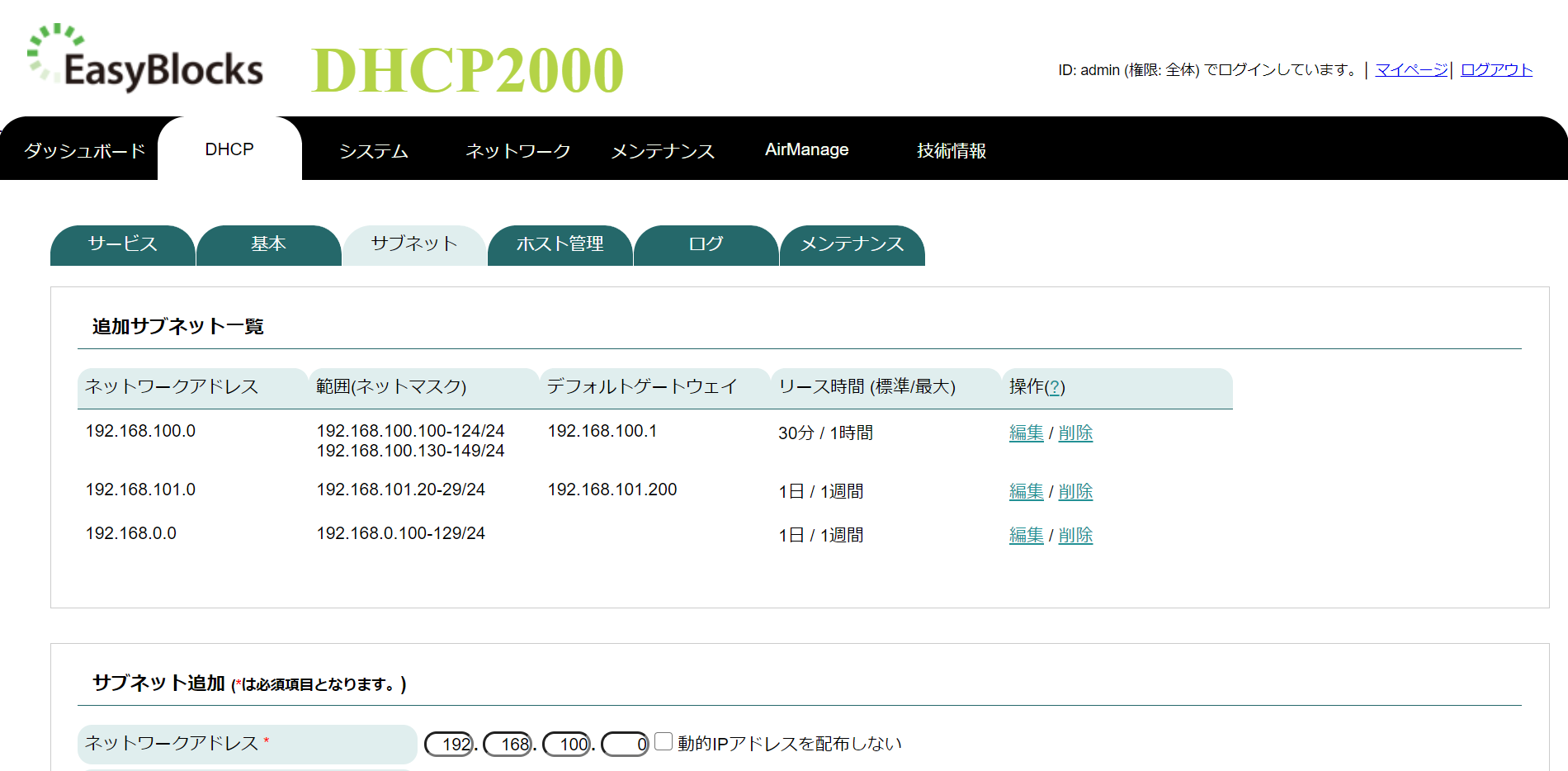Focus the first octet field containing 192
Viewport: 1568px width, 771px height.
point(449,744)
